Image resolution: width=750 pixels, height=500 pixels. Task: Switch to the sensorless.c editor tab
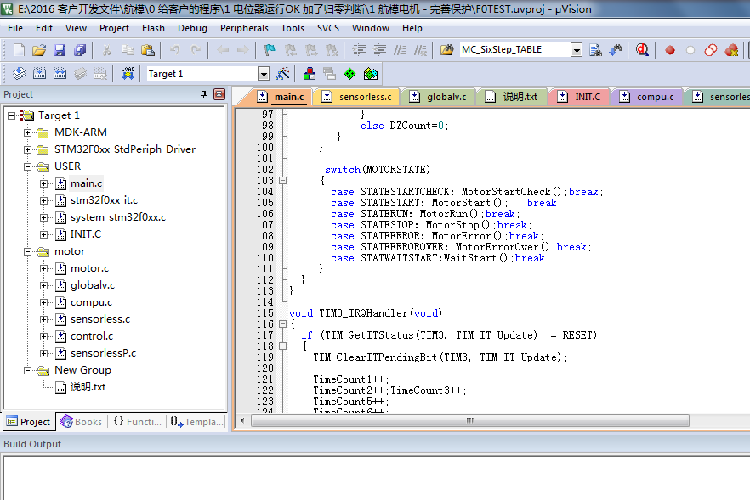(356, 97)
